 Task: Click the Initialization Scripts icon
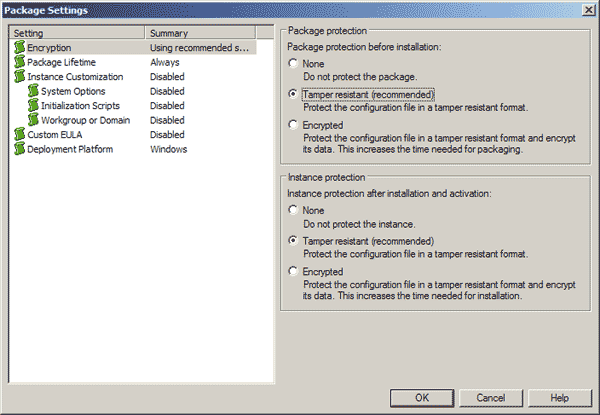click(33, 105)
